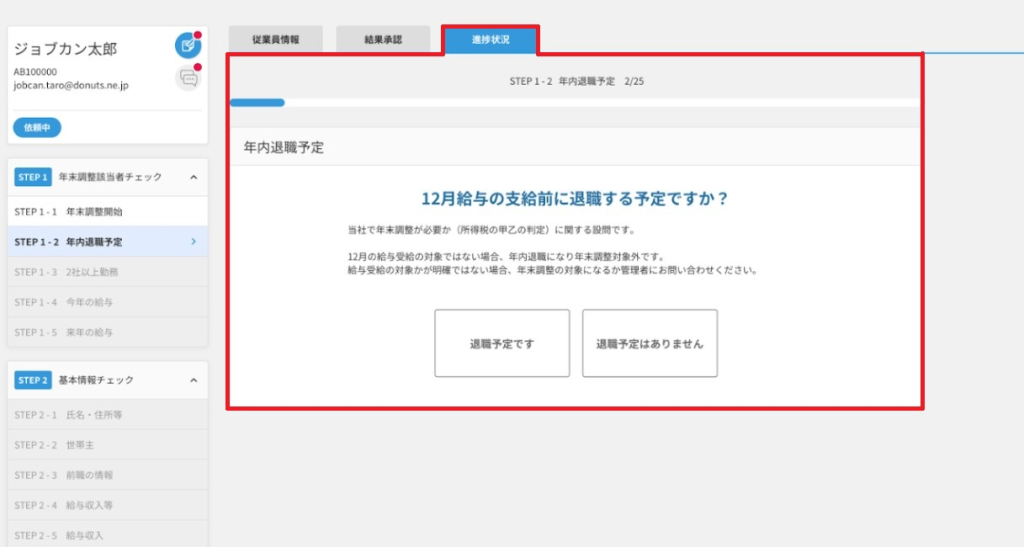
Task: Click the employee name ジョブカン太郎
Action: [x=65, y=49]
